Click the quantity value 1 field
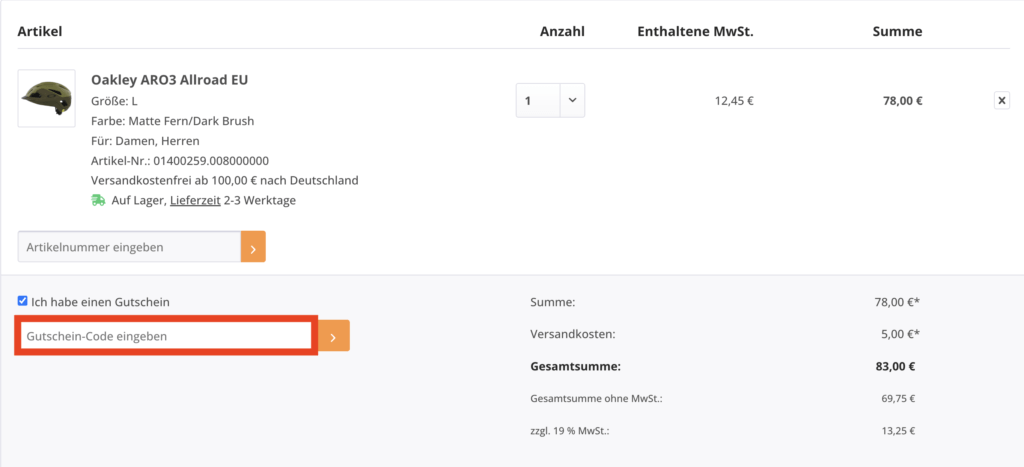Image resolution: width=1024 pixels, height=467 pixels. (538, 101)
